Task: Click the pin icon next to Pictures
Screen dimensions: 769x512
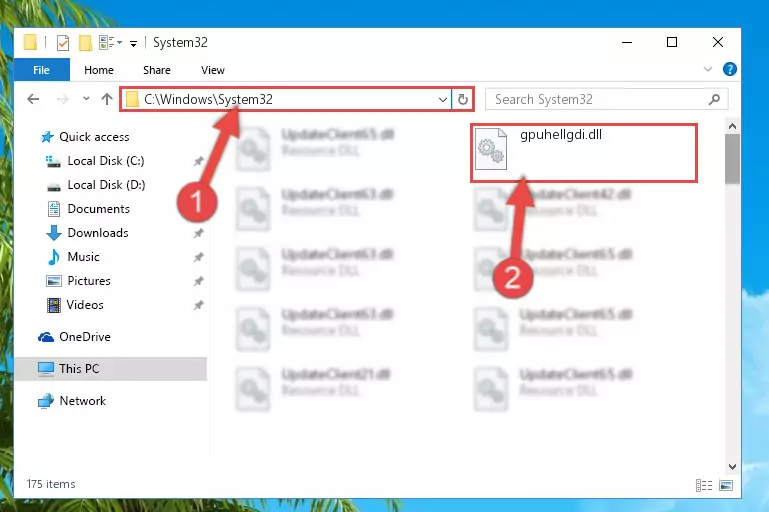Action: (x=198, y=281)
